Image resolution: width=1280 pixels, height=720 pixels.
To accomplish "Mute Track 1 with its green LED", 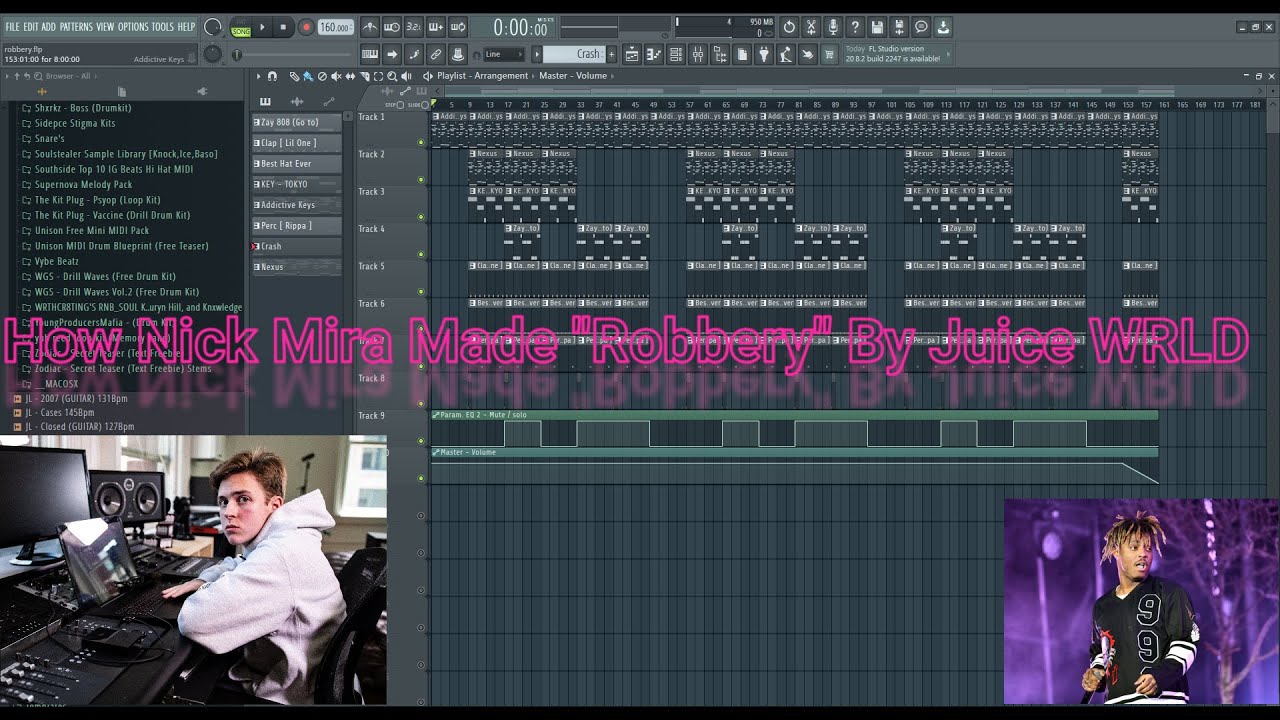I will pos(421,142).
